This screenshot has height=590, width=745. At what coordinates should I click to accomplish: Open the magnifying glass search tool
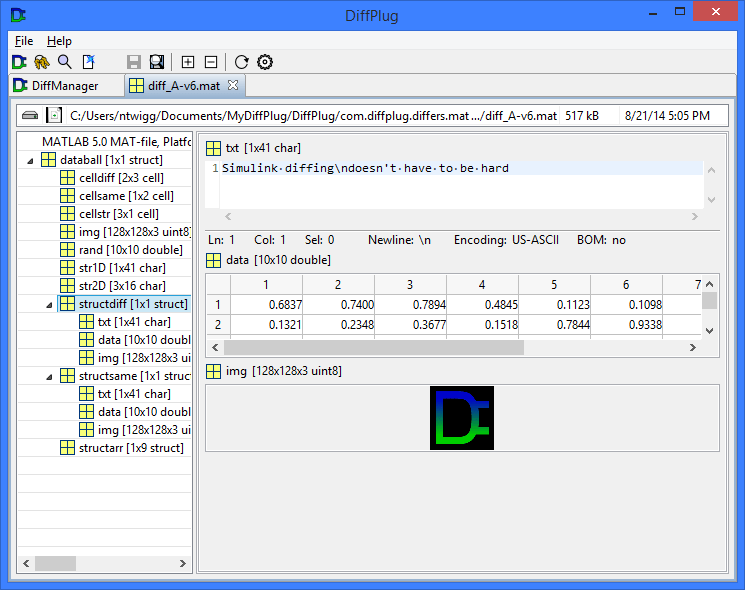point(65,62)
